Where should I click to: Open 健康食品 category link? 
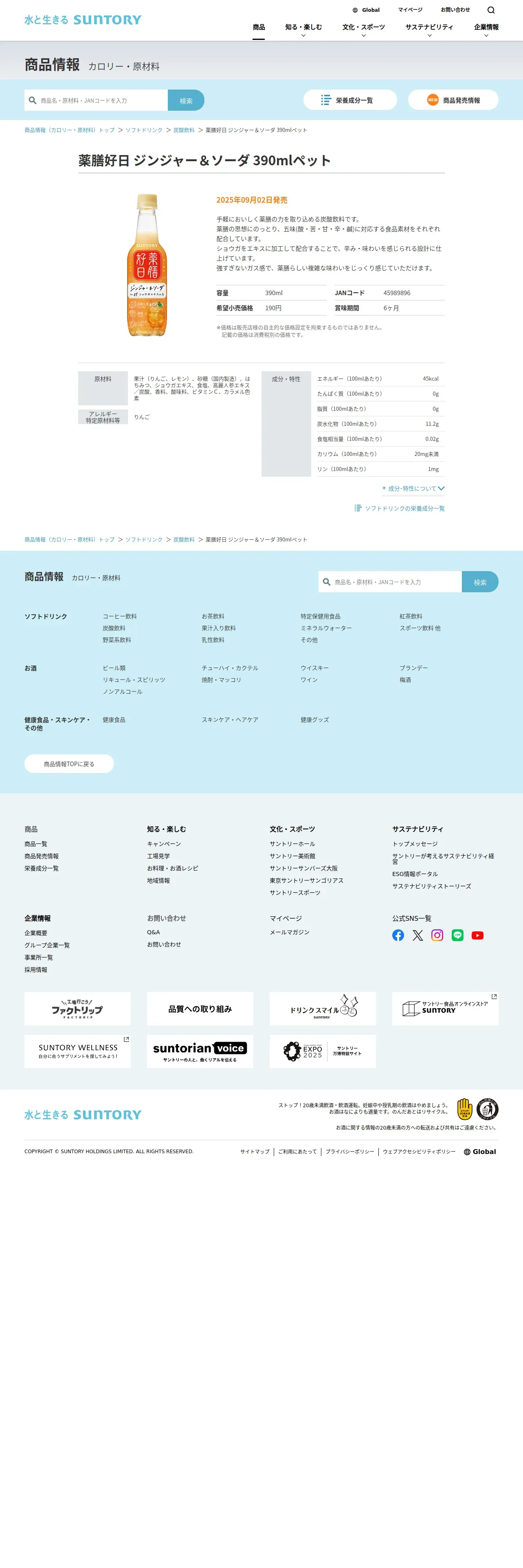click(x=114, y=720)
